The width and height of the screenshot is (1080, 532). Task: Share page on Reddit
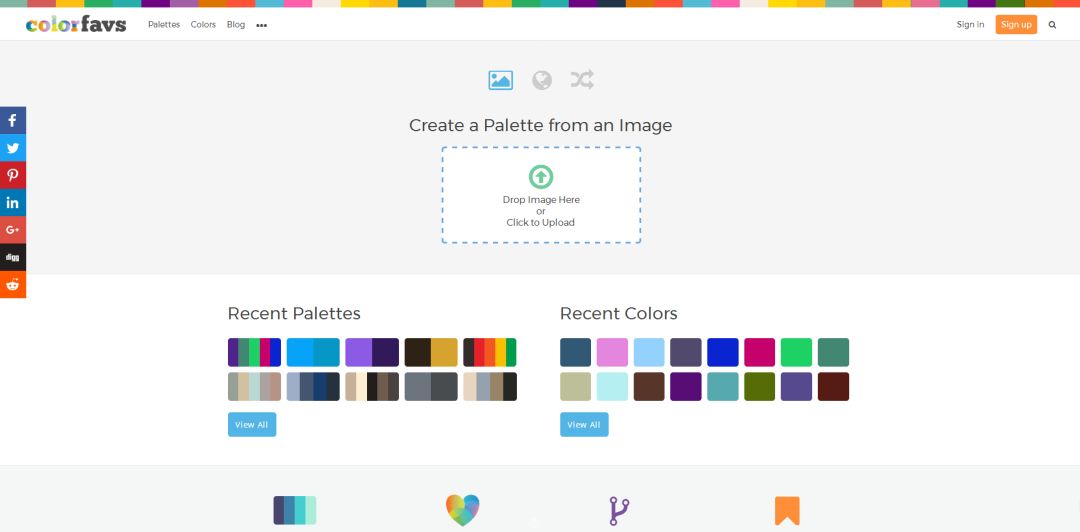[x=13, y=284]
